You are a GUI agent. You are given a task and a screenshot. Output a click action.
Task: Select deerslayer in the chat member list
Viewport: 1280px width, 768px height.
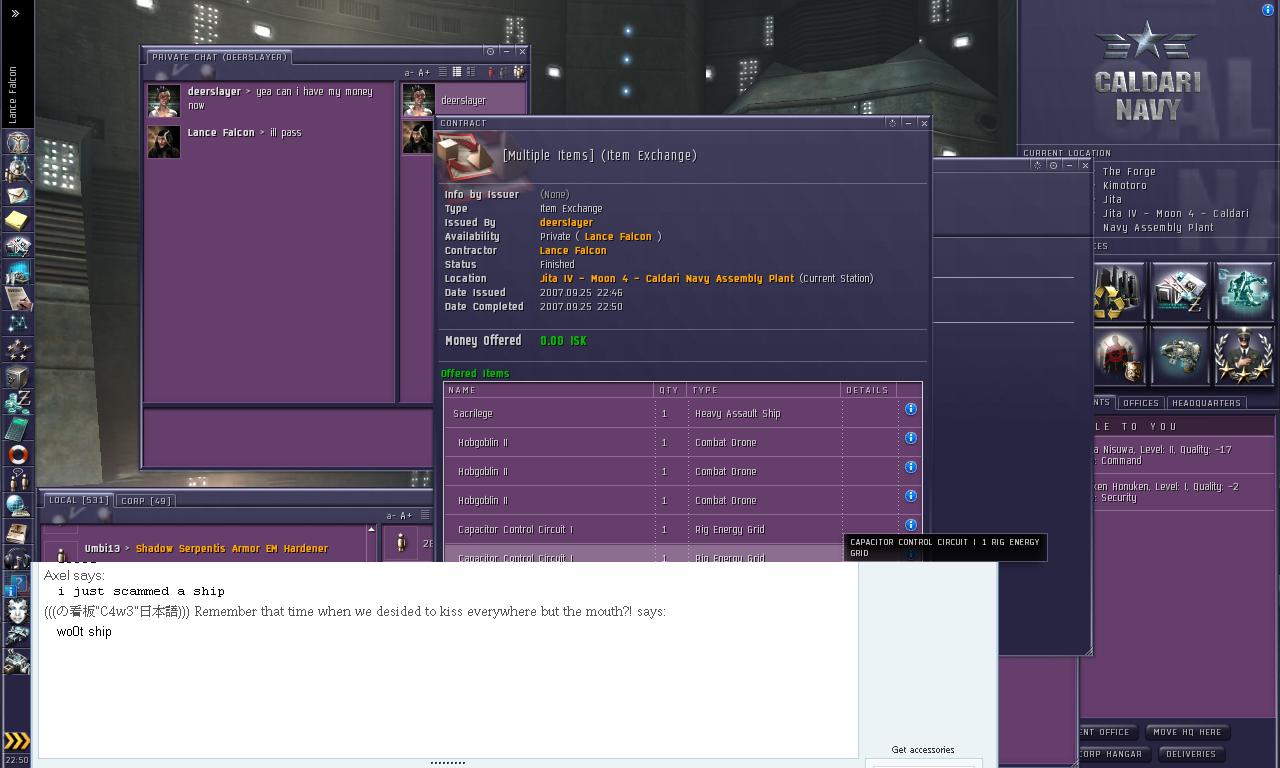463,100
